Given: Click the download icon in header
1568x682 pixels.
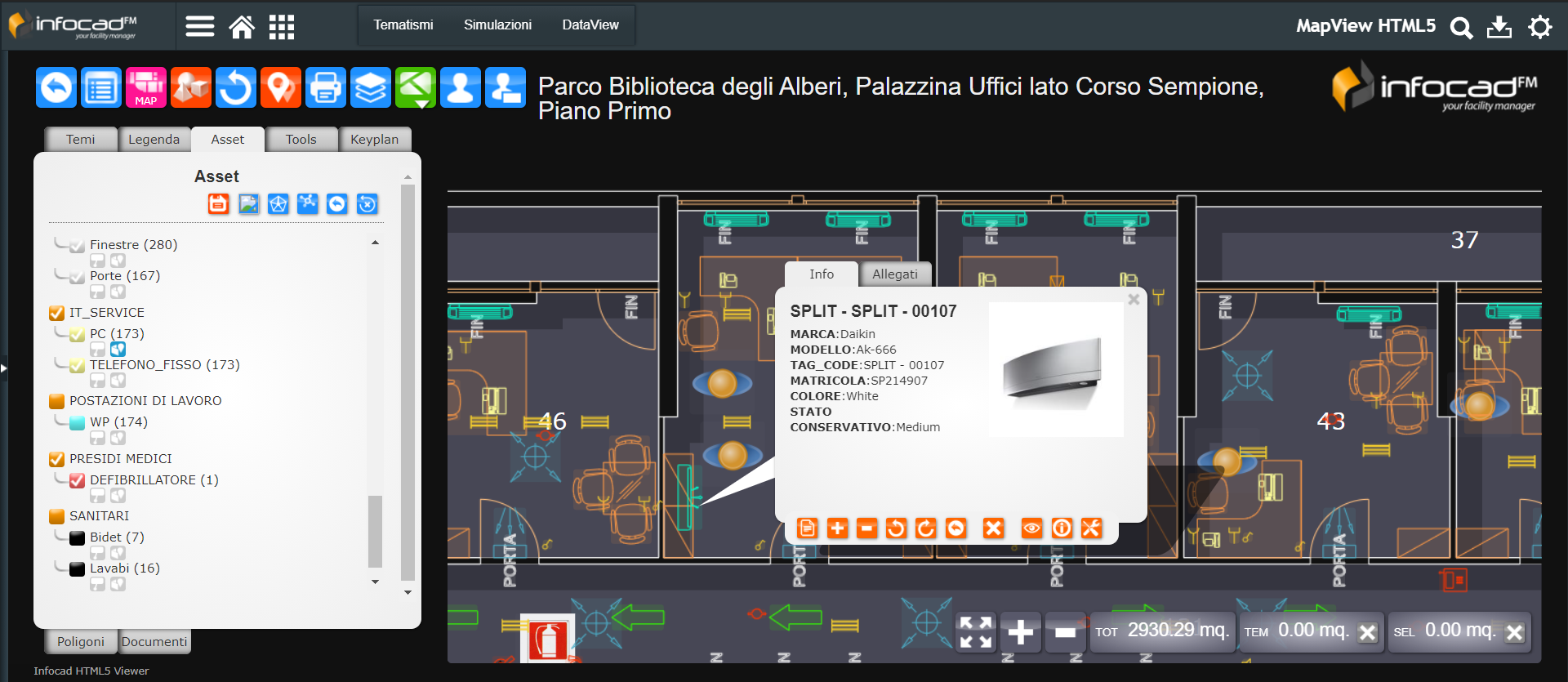Looking at the screenshot, I should tap(1499, 27).
